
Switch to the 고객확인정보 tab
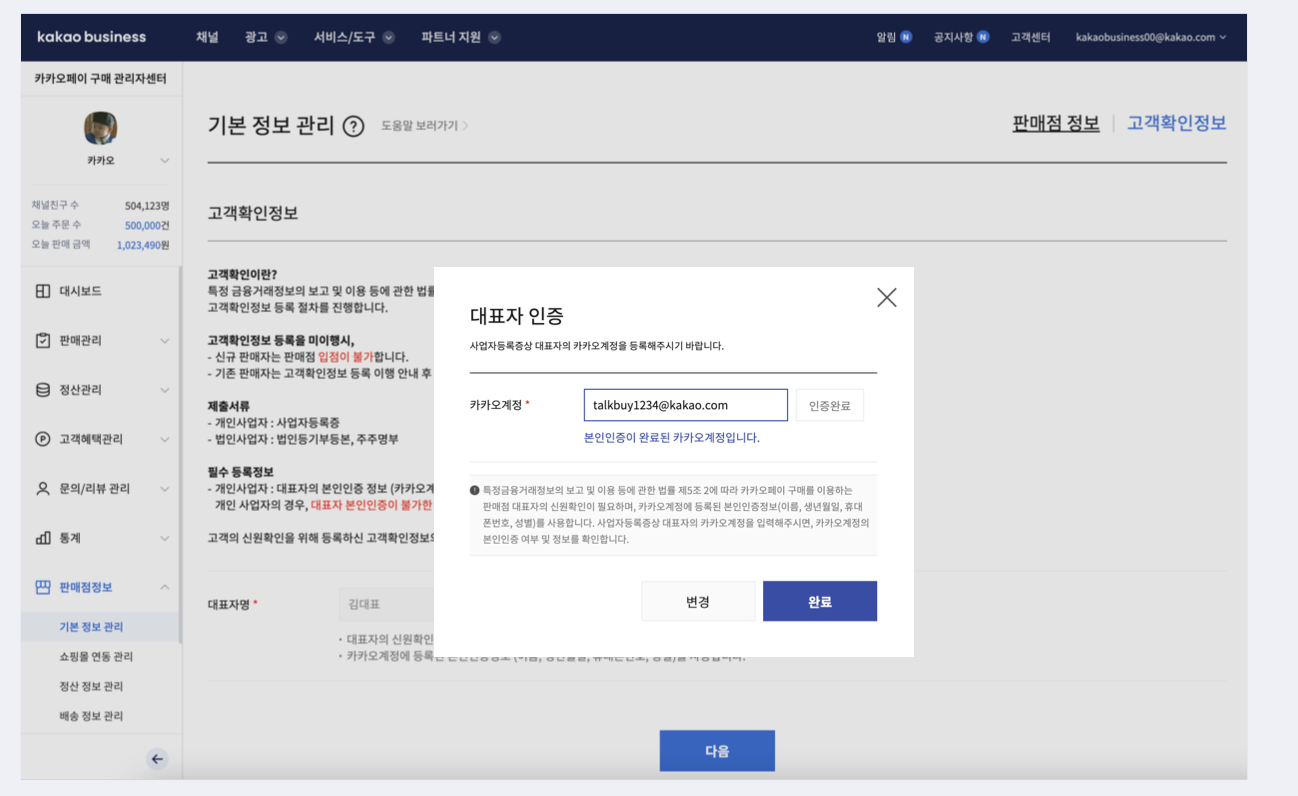point(1177,123)
